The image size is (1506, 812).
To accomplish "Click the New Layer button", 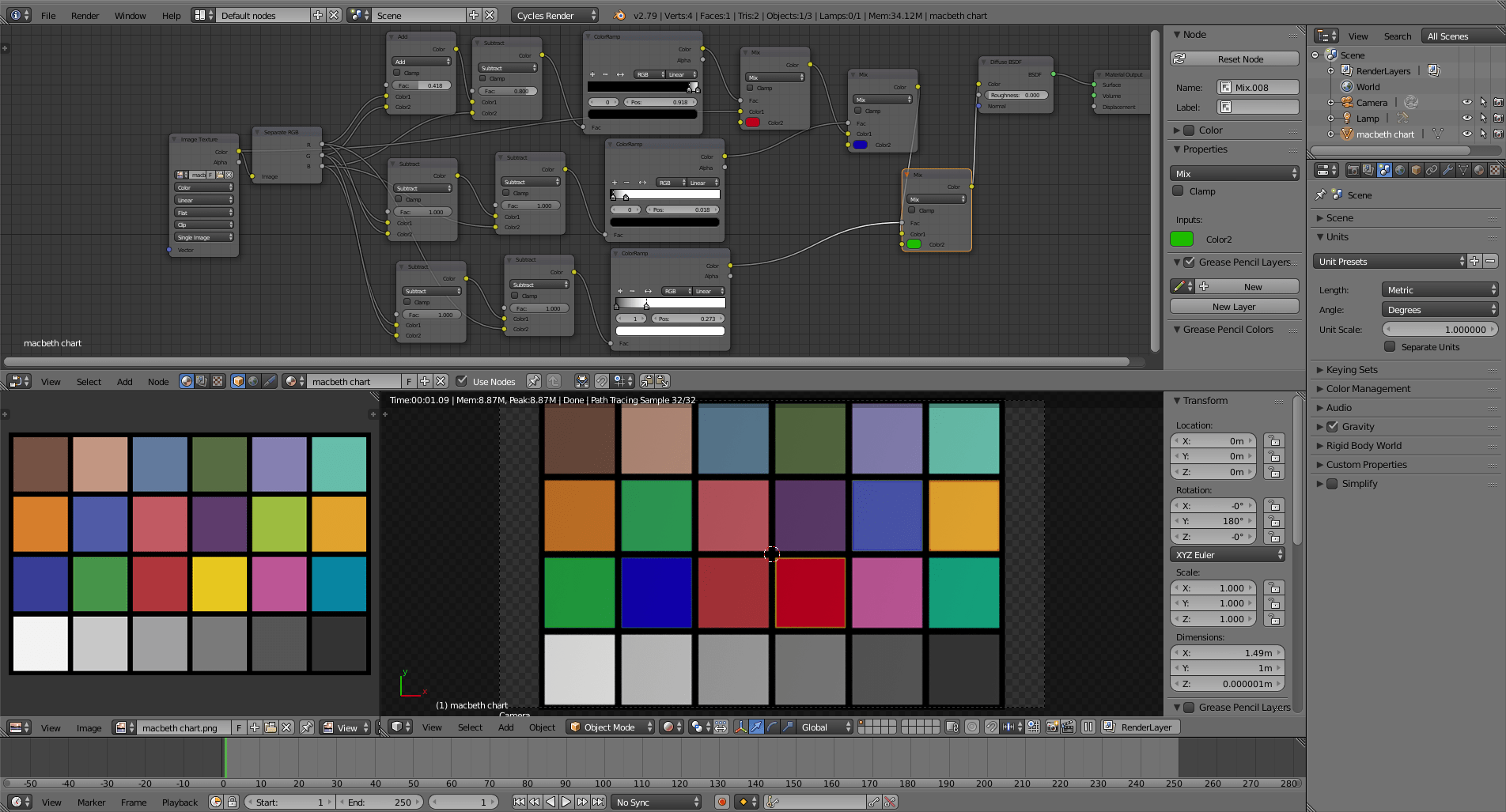I will (x=1234, y=306).
